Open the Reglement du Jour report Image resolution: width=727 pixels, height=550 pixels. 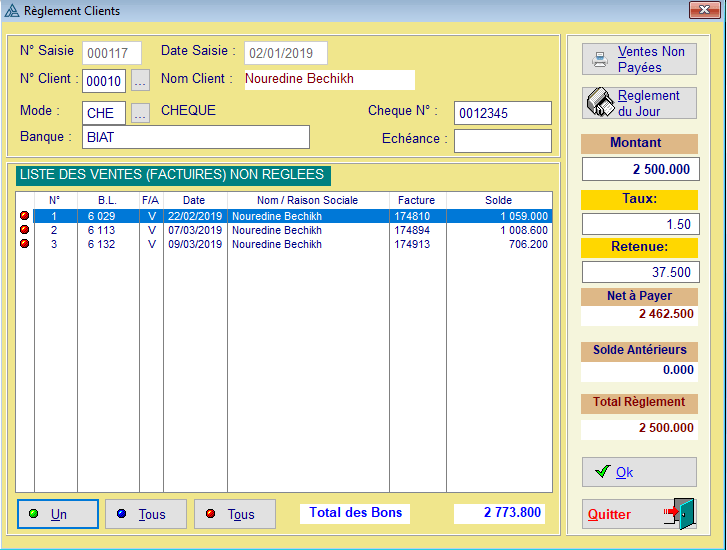(639, 103)
